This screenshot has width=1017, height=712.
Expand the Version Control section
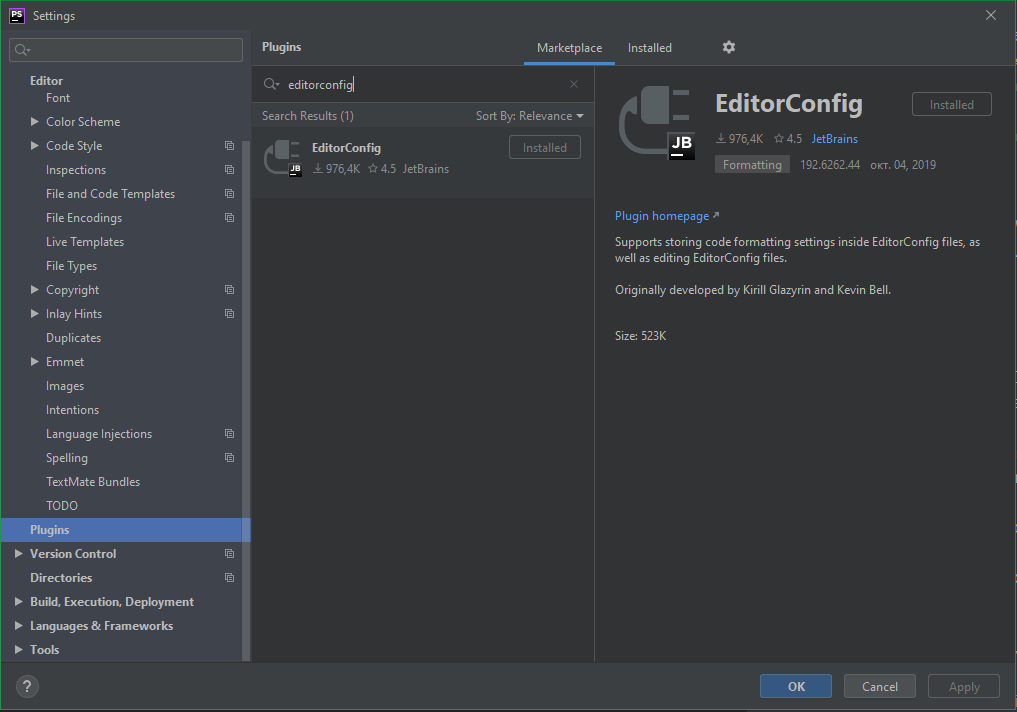tap(19, 553)
